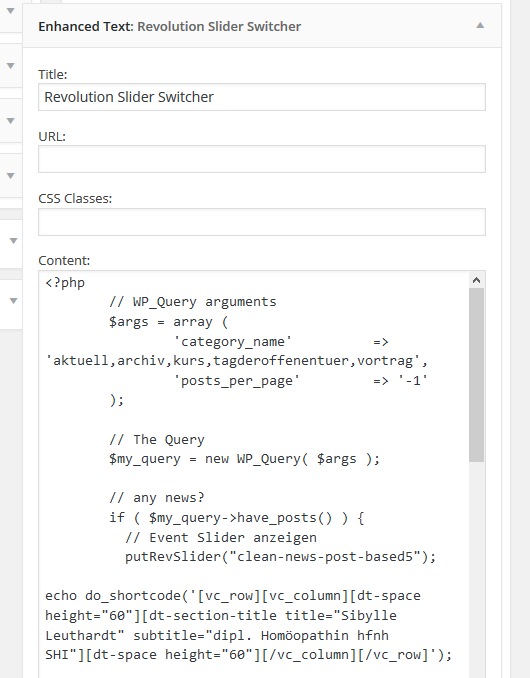Viewport: 530px width, 678px height.
Task: Collapse the Enhanced Text widget with the arrow
Action: tap(480, 26)
